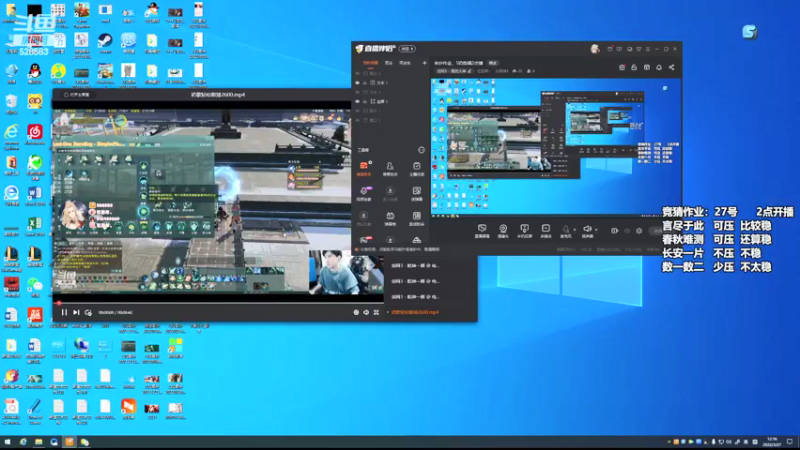Screen dimensions: 800x450
Task: Switch to the third scene tab
Action: point(405,63)
